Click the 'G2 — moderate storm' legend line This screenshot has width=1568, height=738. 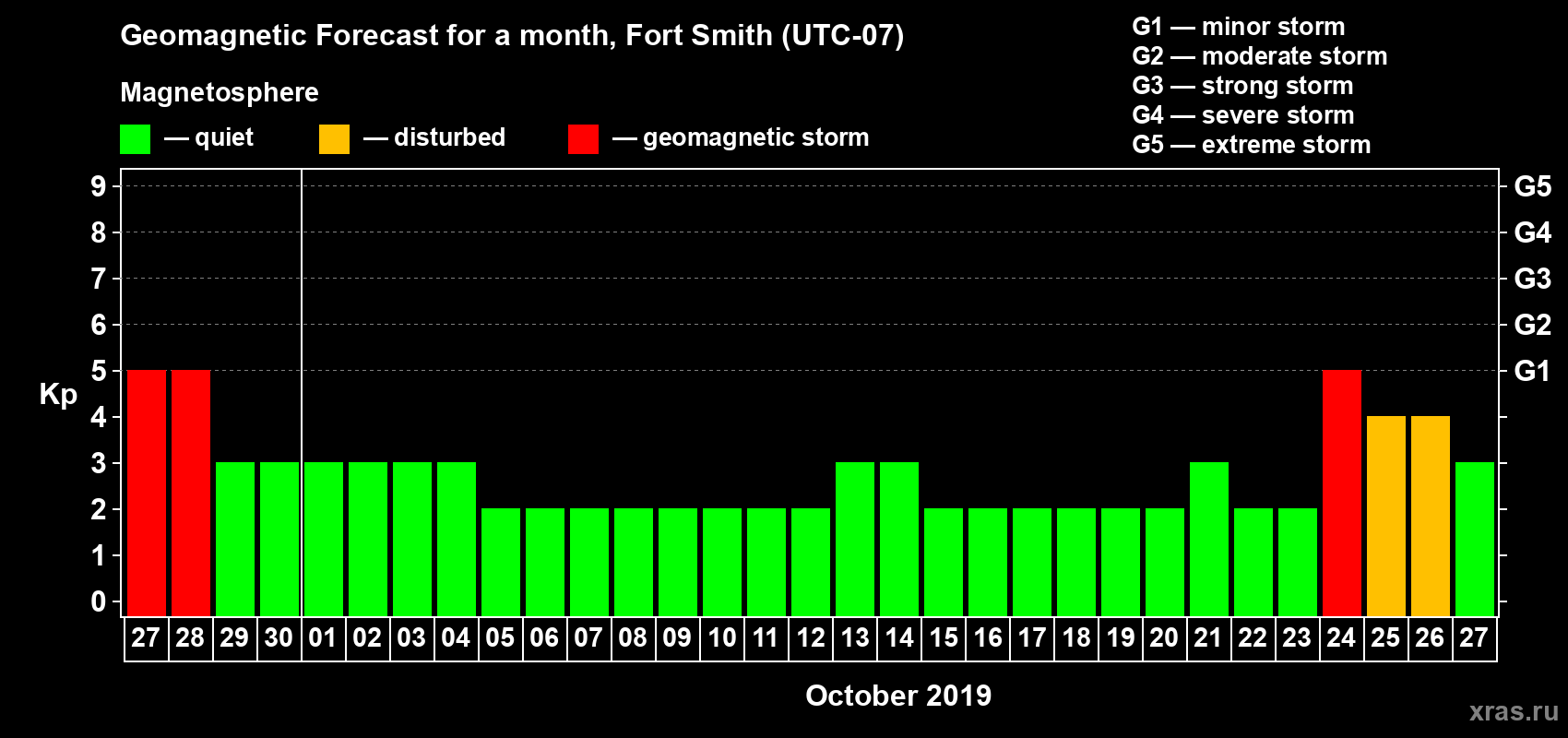point(1259,55)
